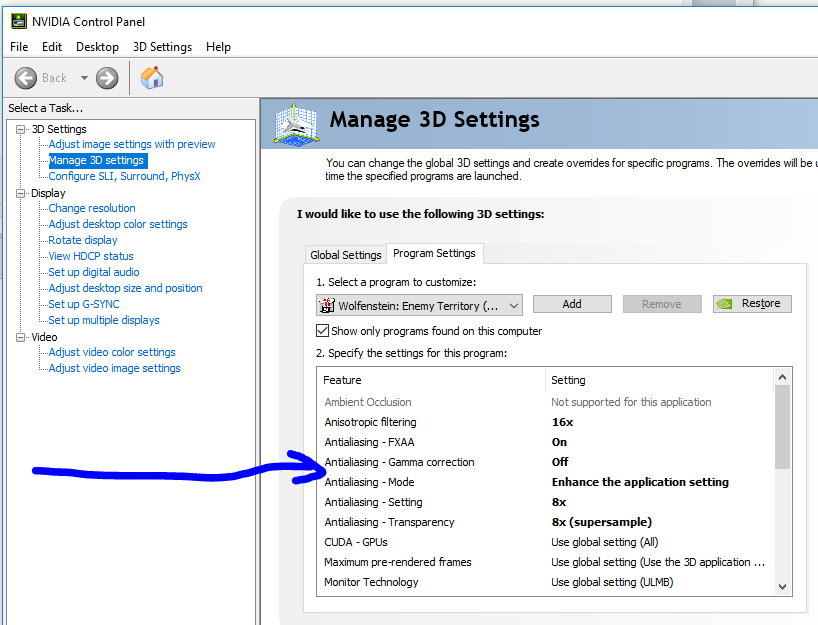The width and height of the screenshot is (818, 625).
Task: Select the CUDA - GPUs row
Action: tap(545, 542)
